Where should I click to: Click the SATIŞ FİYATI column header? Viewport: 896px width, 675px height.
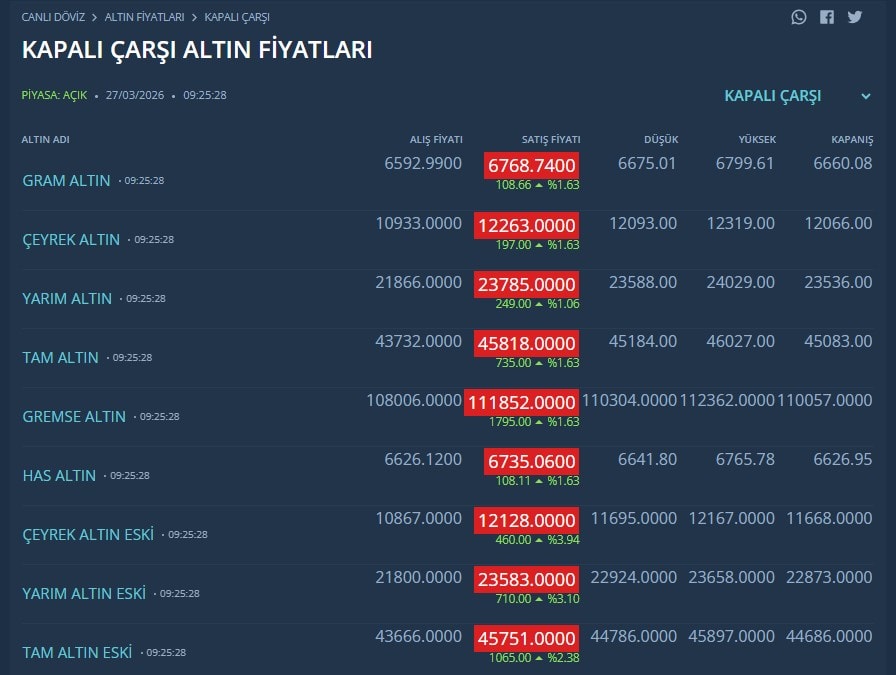[551, 140]
